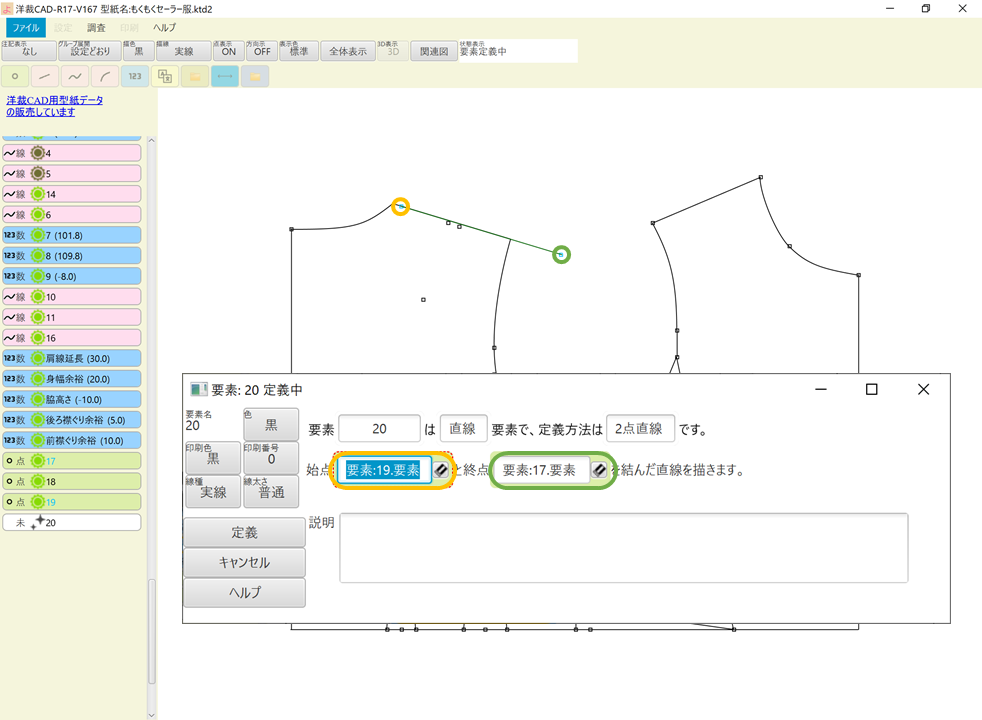Click the pencil icon beside 始点 field

[440, 470]
